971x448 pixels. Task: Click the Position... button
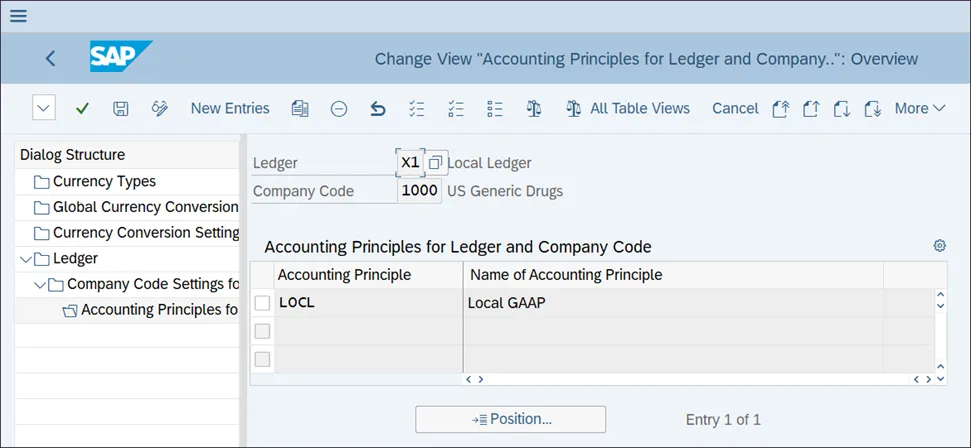[x=510, y=420]
